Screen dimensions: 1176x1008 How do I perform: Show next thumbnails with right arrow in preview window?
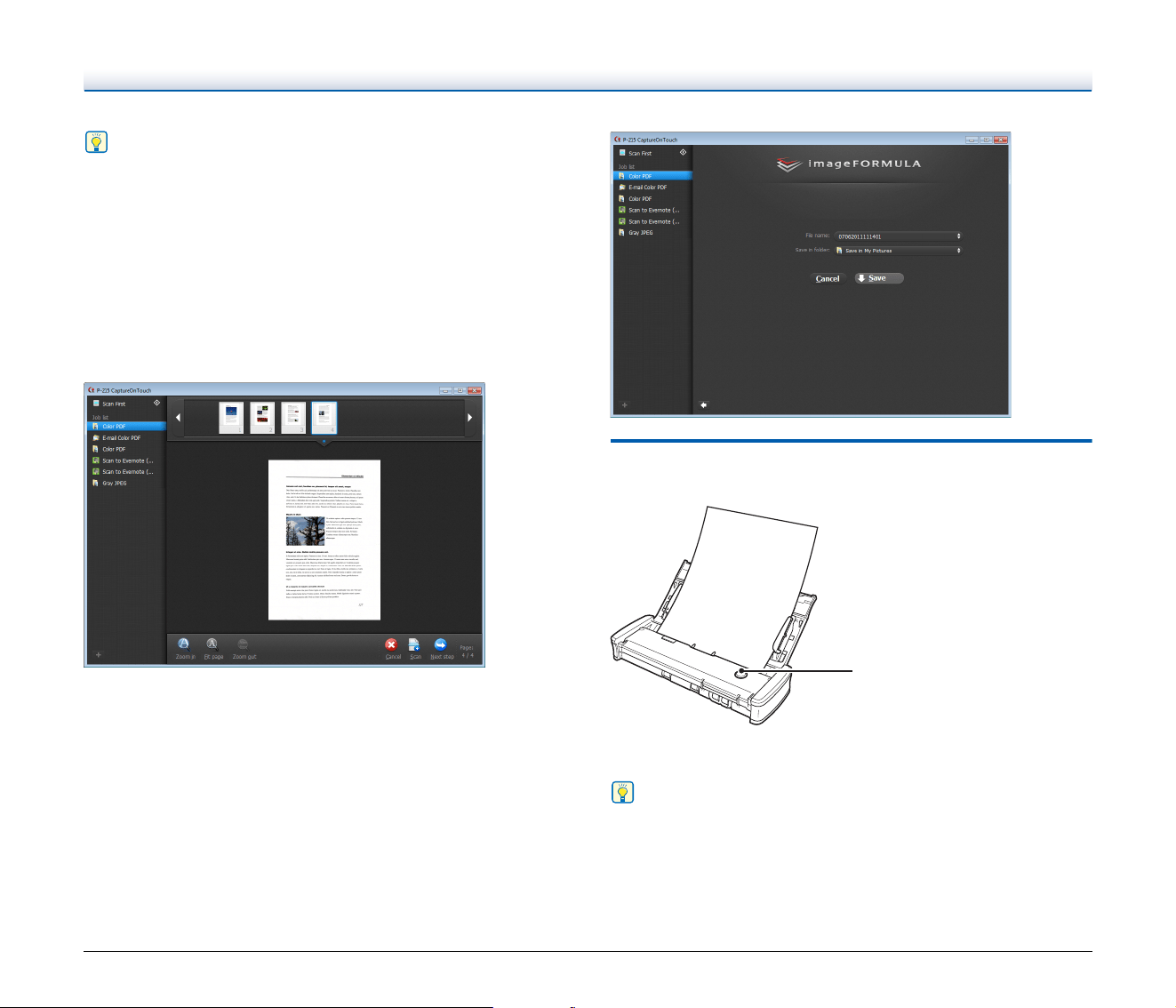(x=469, y=417)
